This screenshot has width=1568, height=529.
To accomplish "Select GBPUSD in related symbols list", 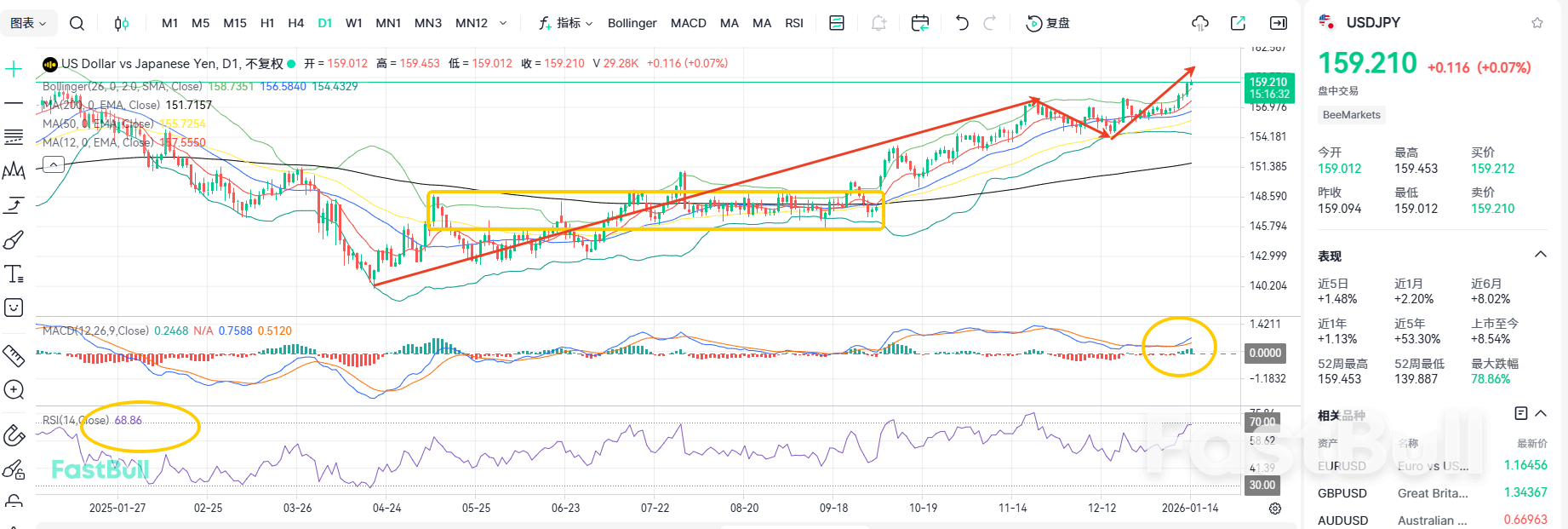I will 1342,493.
